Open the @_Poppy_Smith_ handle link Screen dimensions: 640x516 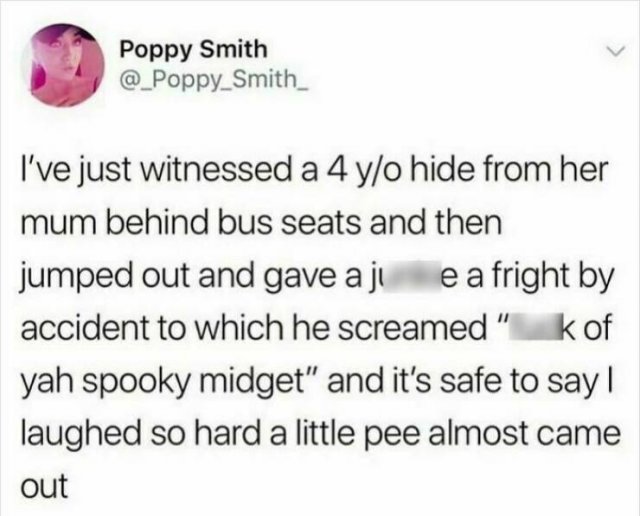click(x=213, y=80)
